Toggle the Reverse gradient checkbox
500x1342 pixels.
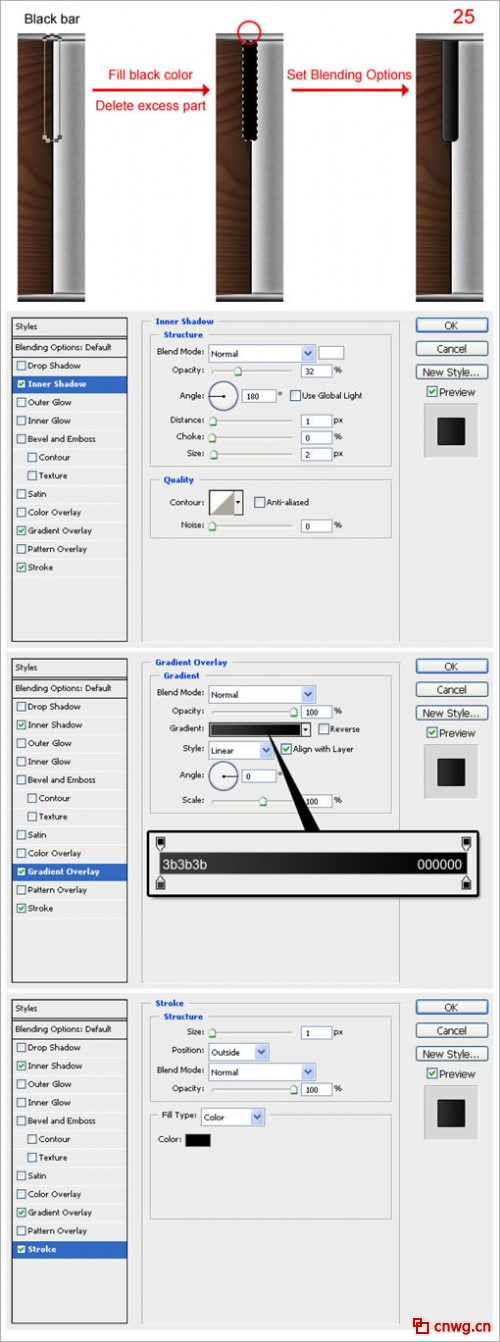click(x=323, y=730)
